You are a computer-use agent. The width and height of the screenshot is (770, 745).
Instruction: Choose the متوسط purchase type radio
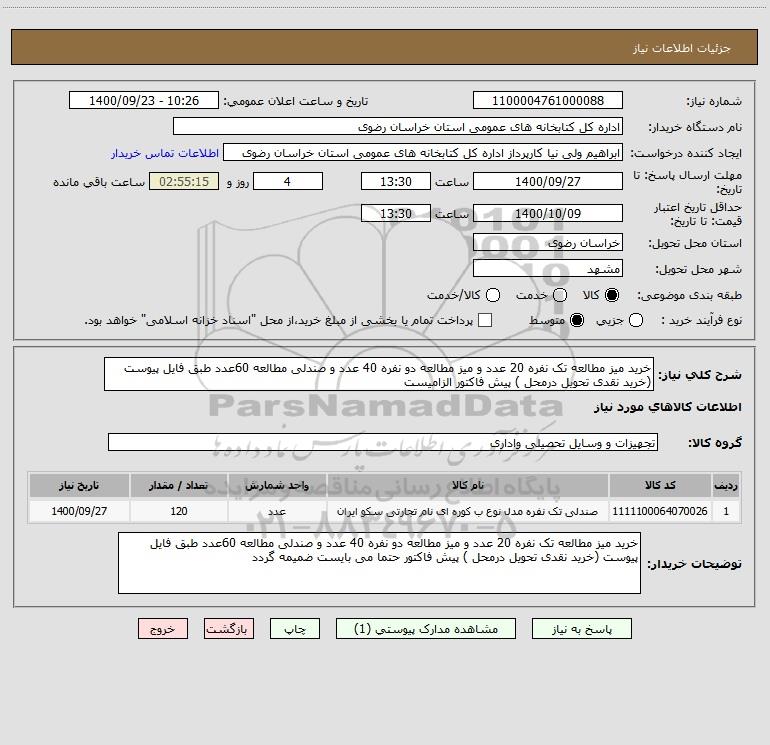pyautogui.click(x=577, y=320)
